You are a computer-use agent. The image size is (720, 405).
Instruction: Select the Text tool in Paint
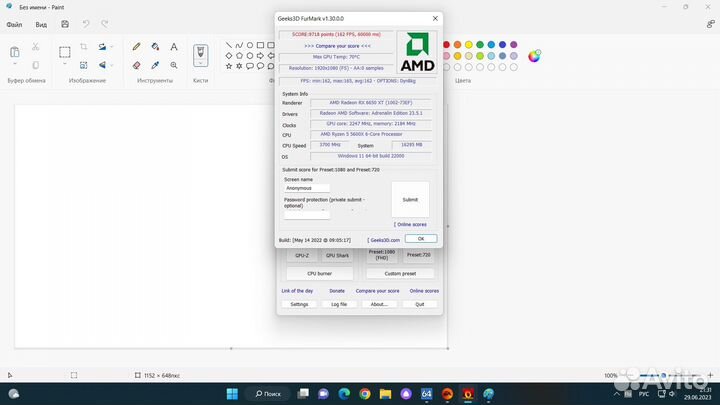[174, 47]
